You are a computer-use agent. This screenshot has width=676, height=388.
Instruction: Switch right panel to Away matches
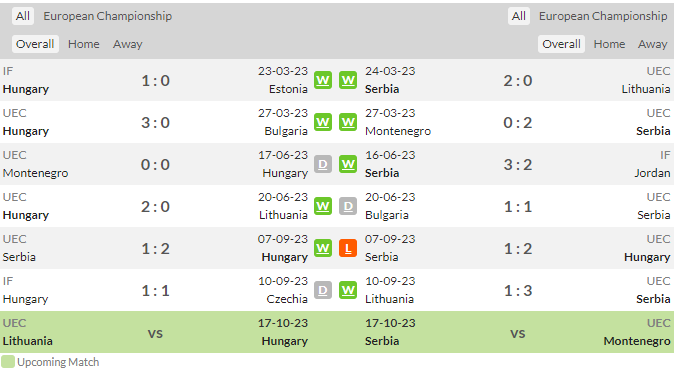tap(653, 44)
